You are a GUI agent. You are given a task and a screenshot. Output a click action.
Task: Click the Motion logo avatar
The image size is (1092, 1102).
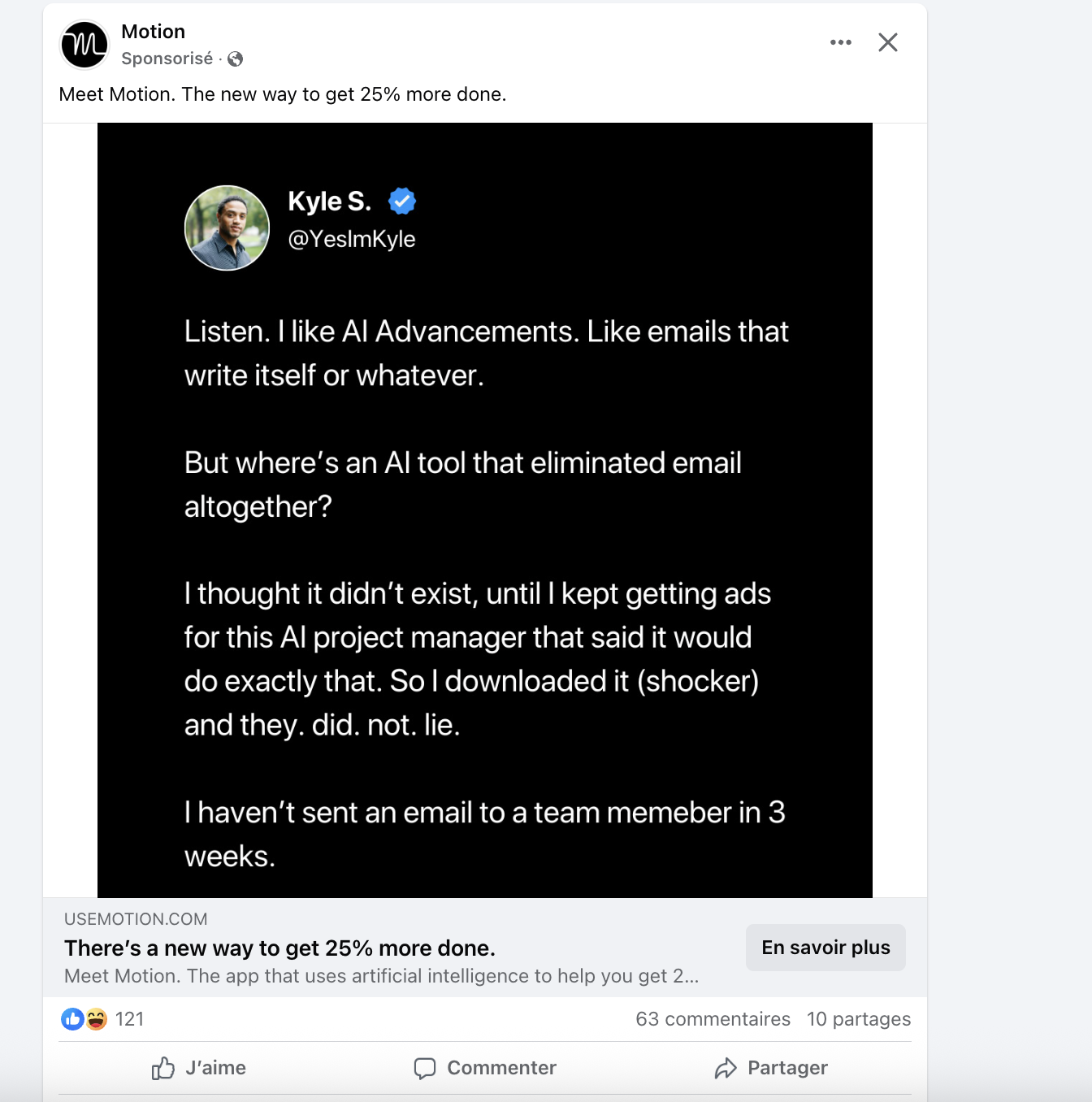pos(84,45)
